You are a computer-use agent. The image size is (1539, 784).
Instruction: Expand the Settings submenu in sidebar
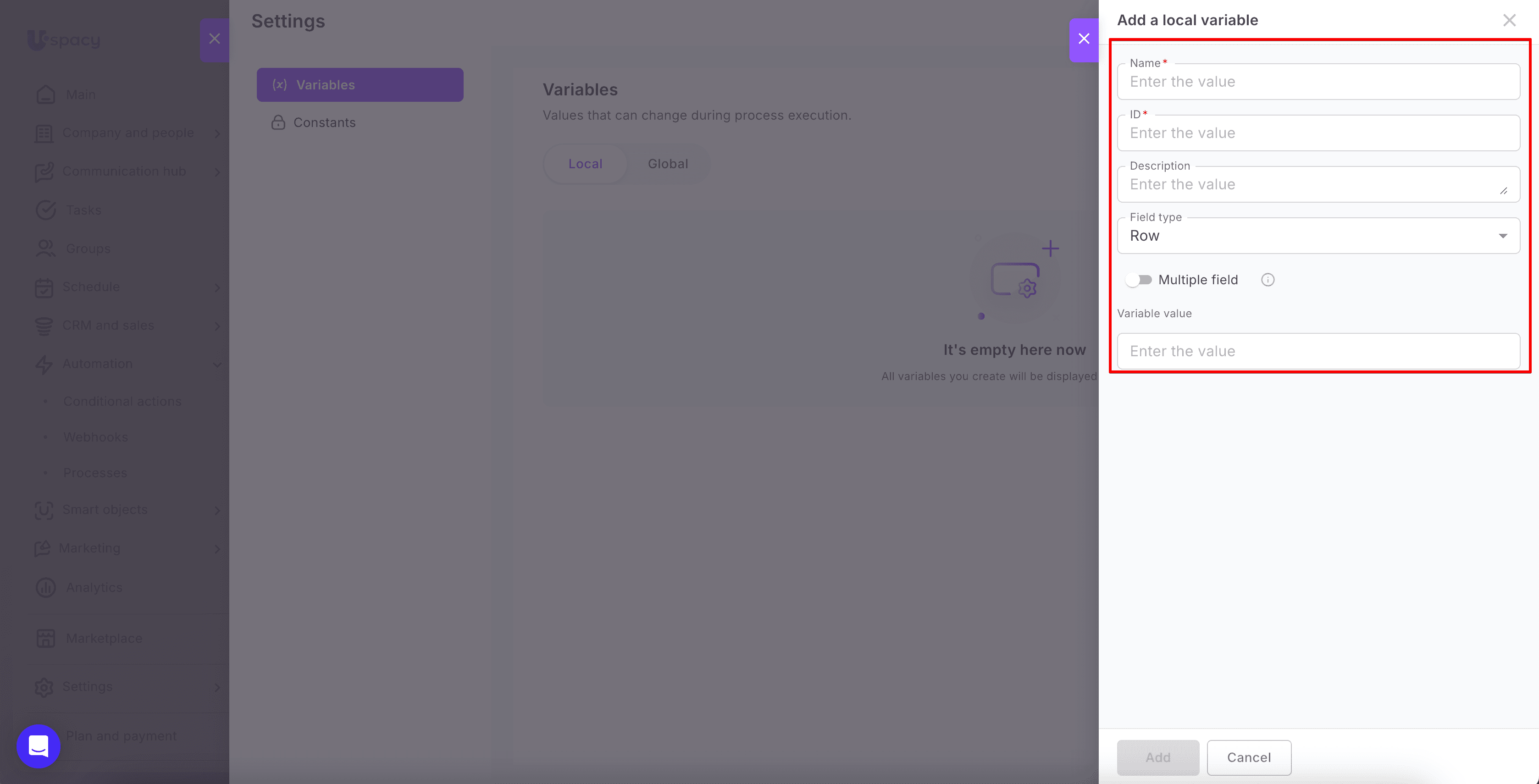click(x=217, y=687)
